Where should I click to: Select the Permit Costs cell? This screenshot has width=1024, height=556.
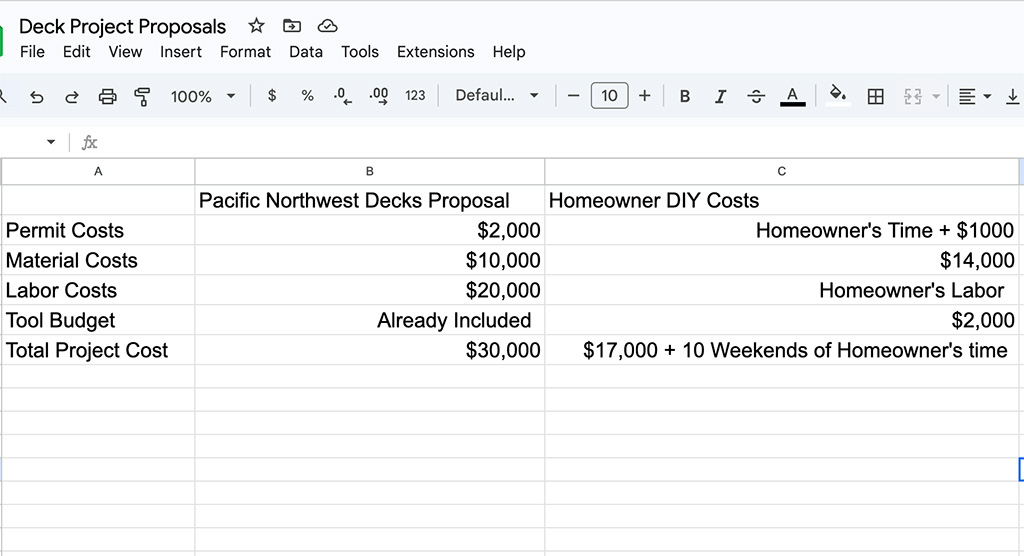98,230
